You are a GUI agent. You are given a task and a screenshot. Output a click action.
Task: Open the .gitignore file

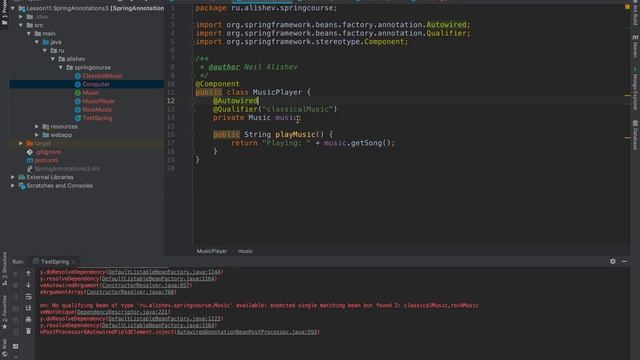coord(48,152)
